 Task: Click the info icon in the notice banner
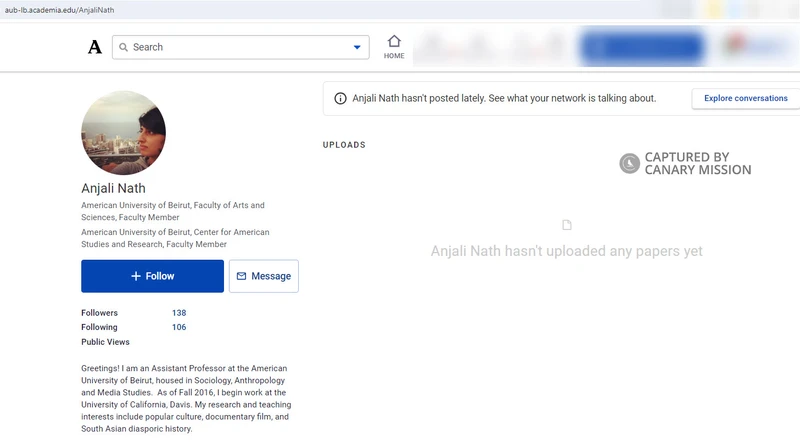coord(340,99)
